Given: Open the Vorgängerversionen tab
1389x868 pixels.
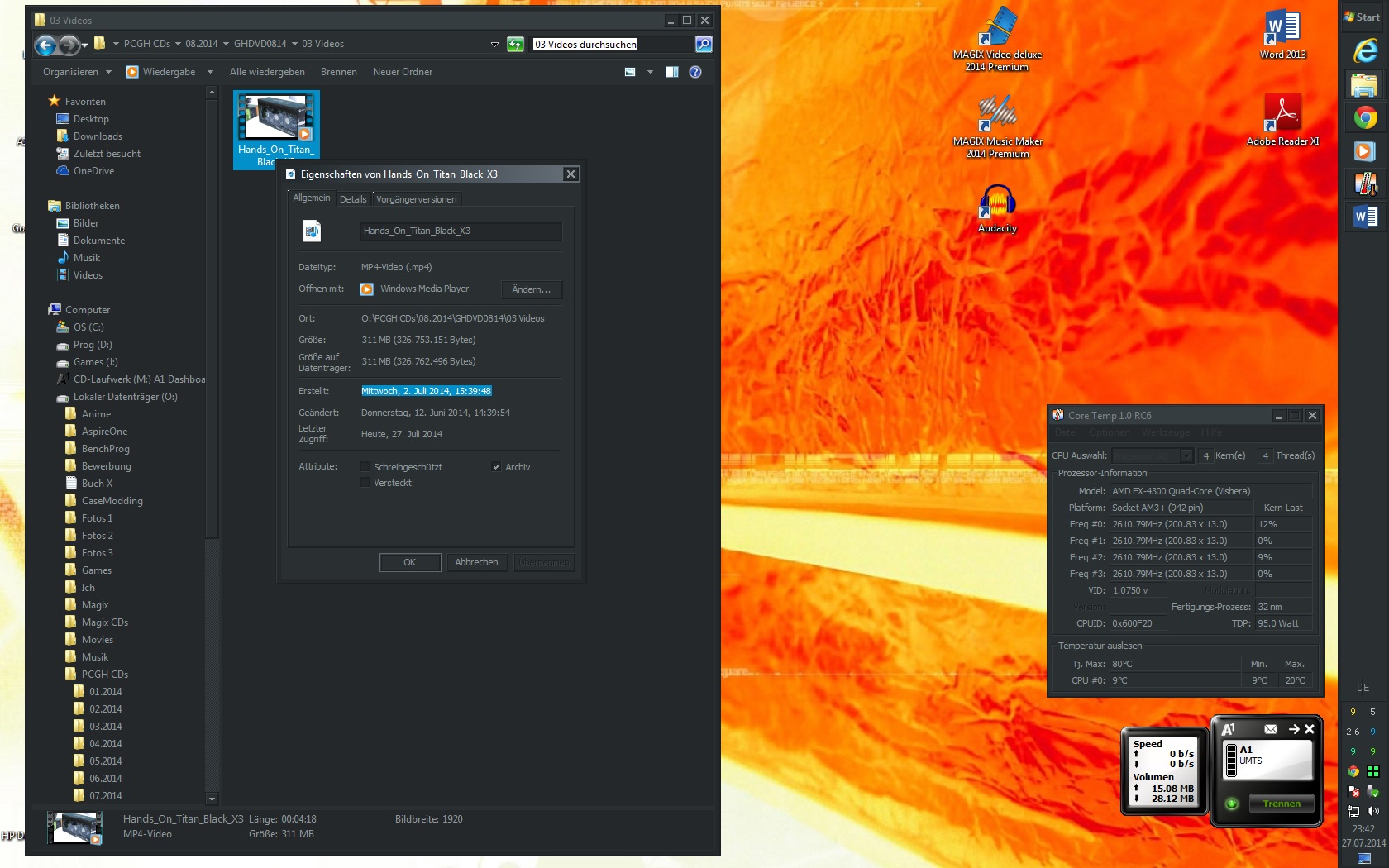Looking at the screenshot, I should (417, 199).
